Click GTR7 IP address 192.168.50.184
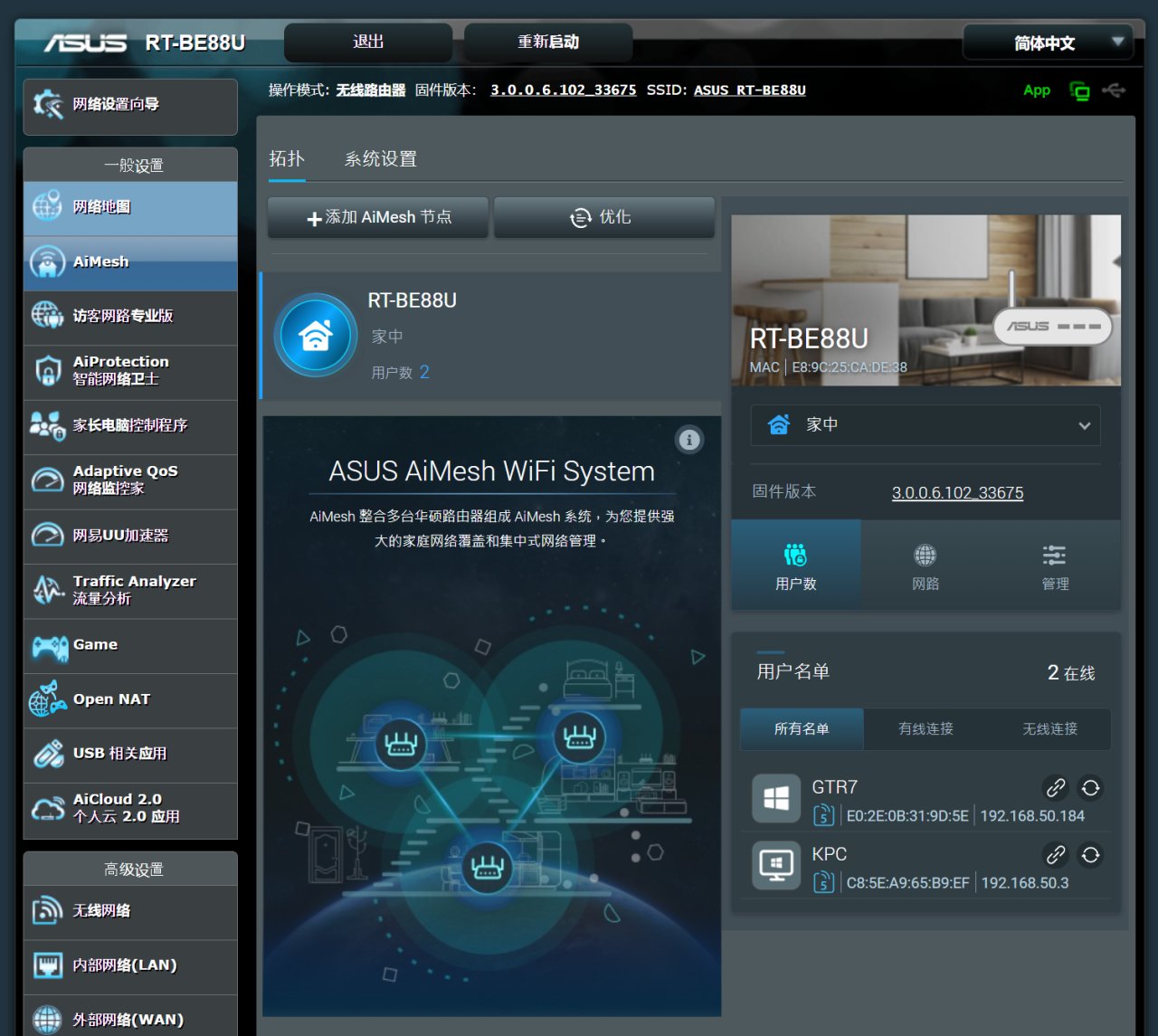Viewport: 1158px width, 1036px height. coord(1032,816)
